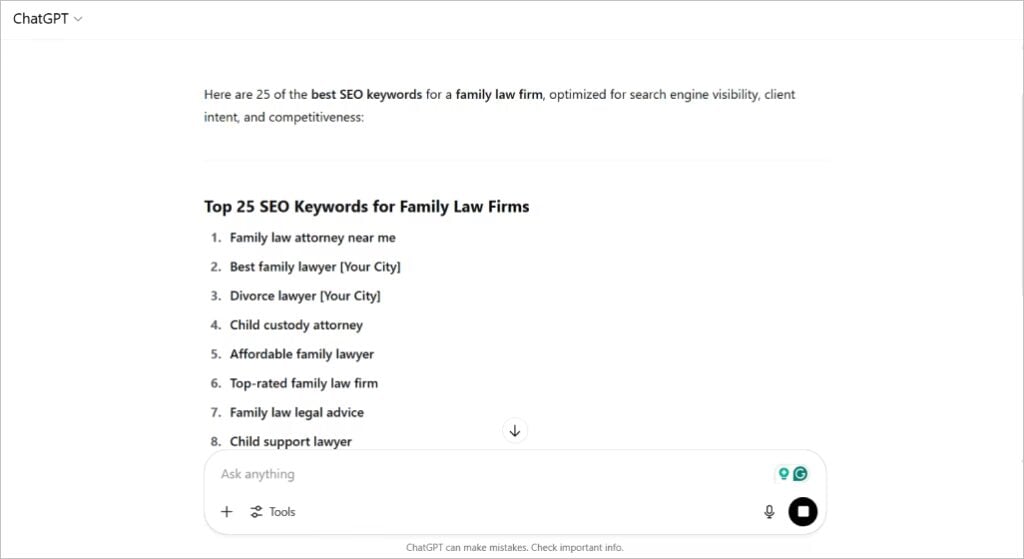Image resolution: width=1024 pixels, height=559 pixels.
Task: Click list item Affordable family lawyer
Action: (302, 354)
